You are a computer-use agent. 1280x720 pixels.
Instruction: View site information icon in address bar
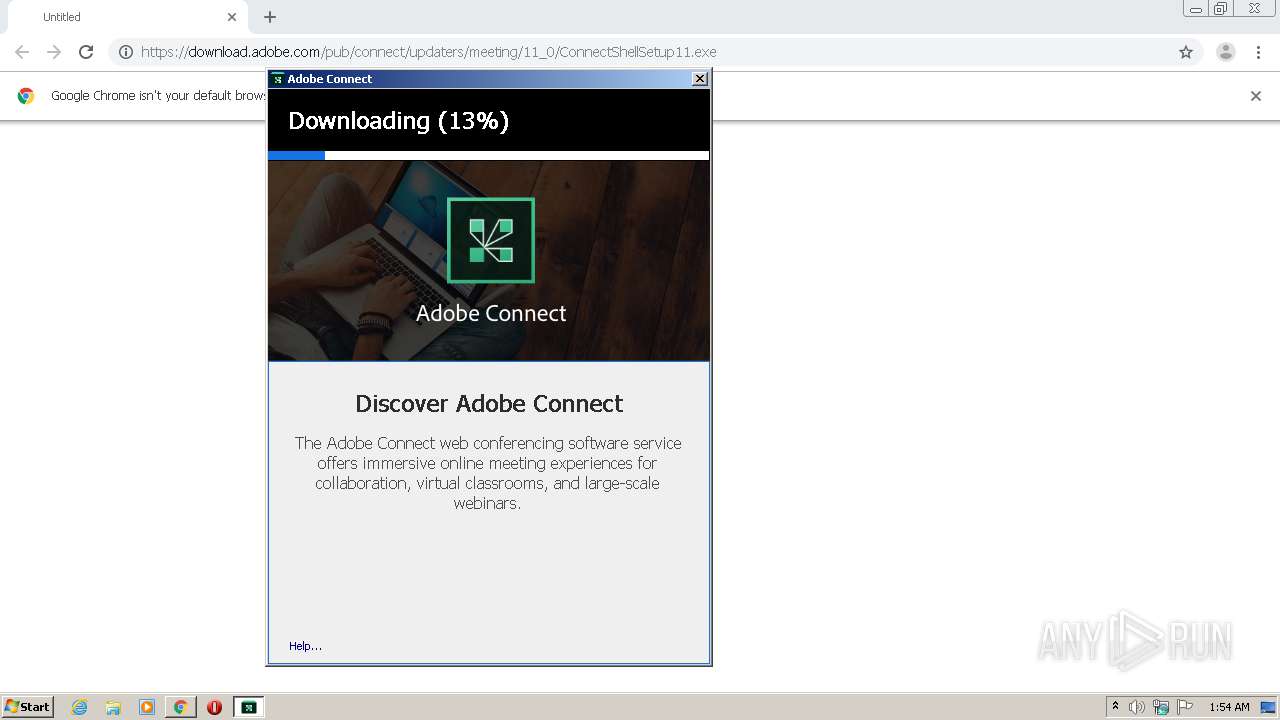pos(126,52)
